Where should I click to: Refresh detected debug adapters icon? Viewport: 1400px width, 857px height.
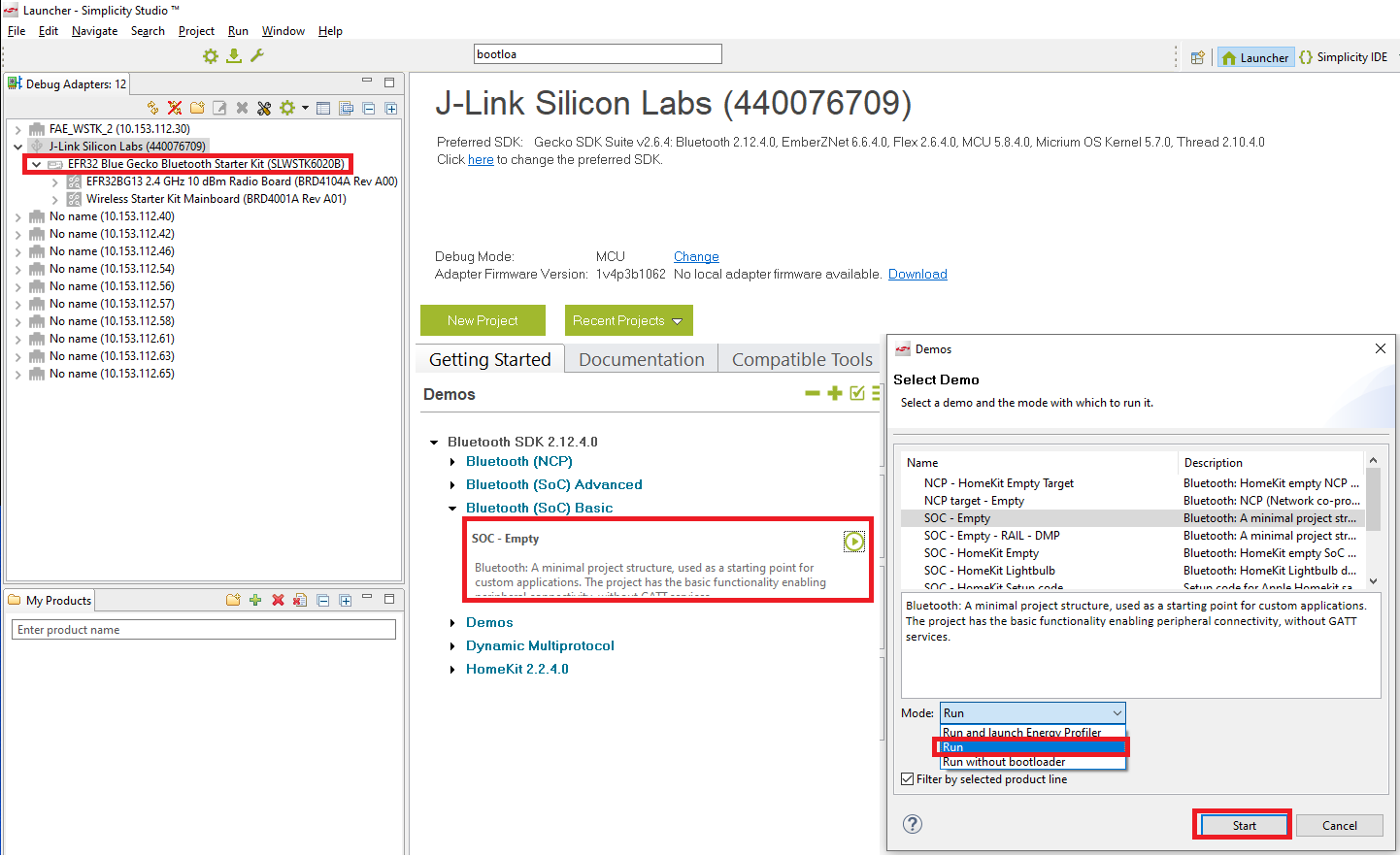[x=152, y=108]
